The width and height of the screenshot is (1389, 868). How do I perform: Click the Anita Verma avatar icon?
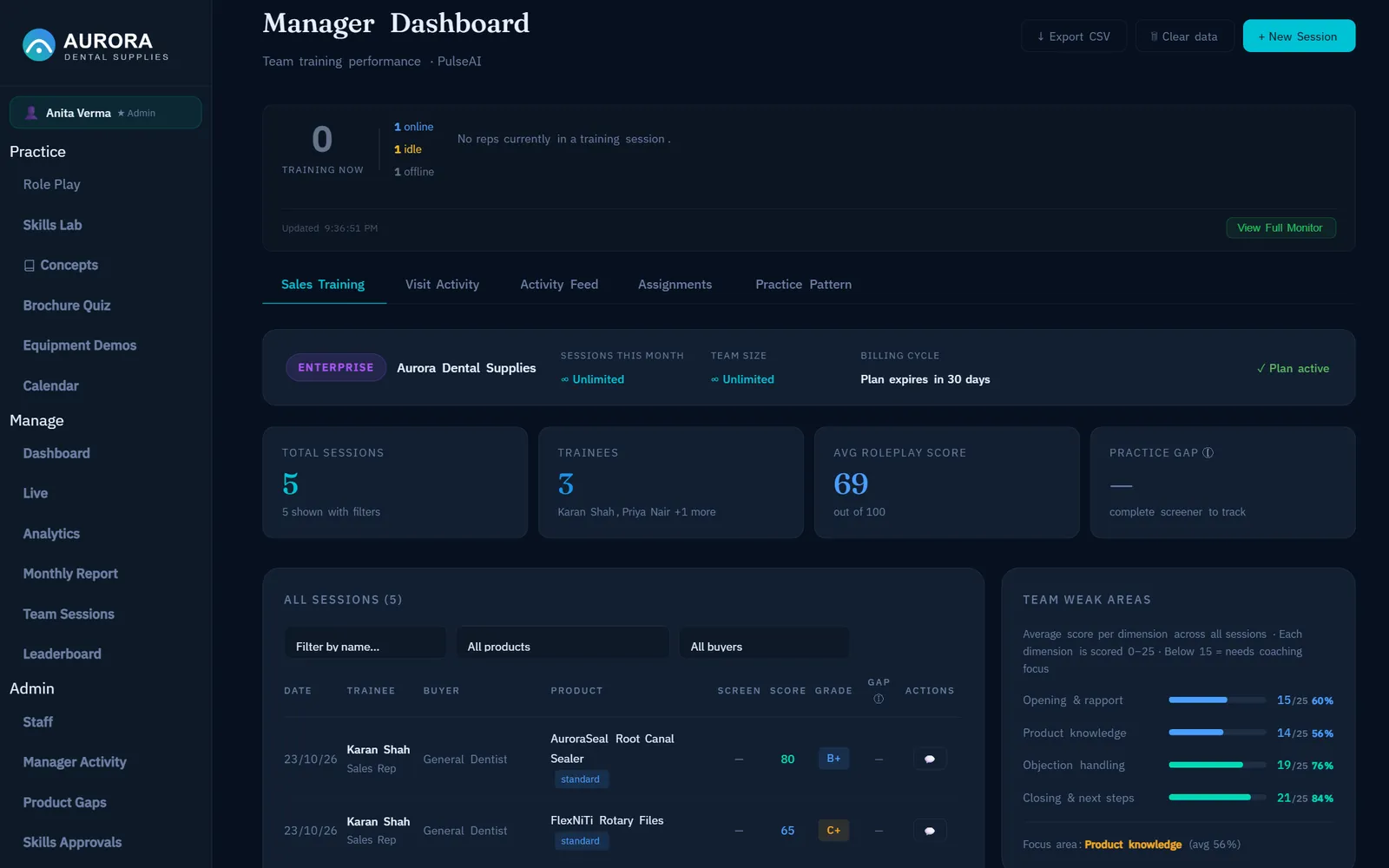(31, 113)
